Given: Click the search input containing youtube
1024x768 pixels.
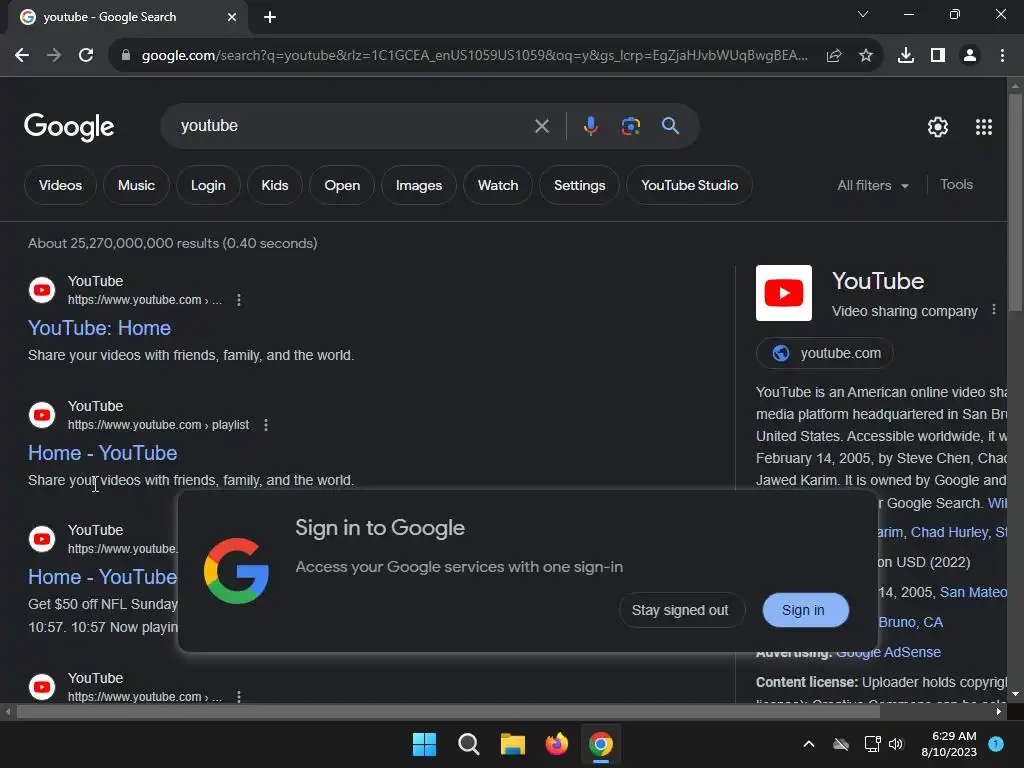Looking at the screenshot, I should (x=353, y=126).
